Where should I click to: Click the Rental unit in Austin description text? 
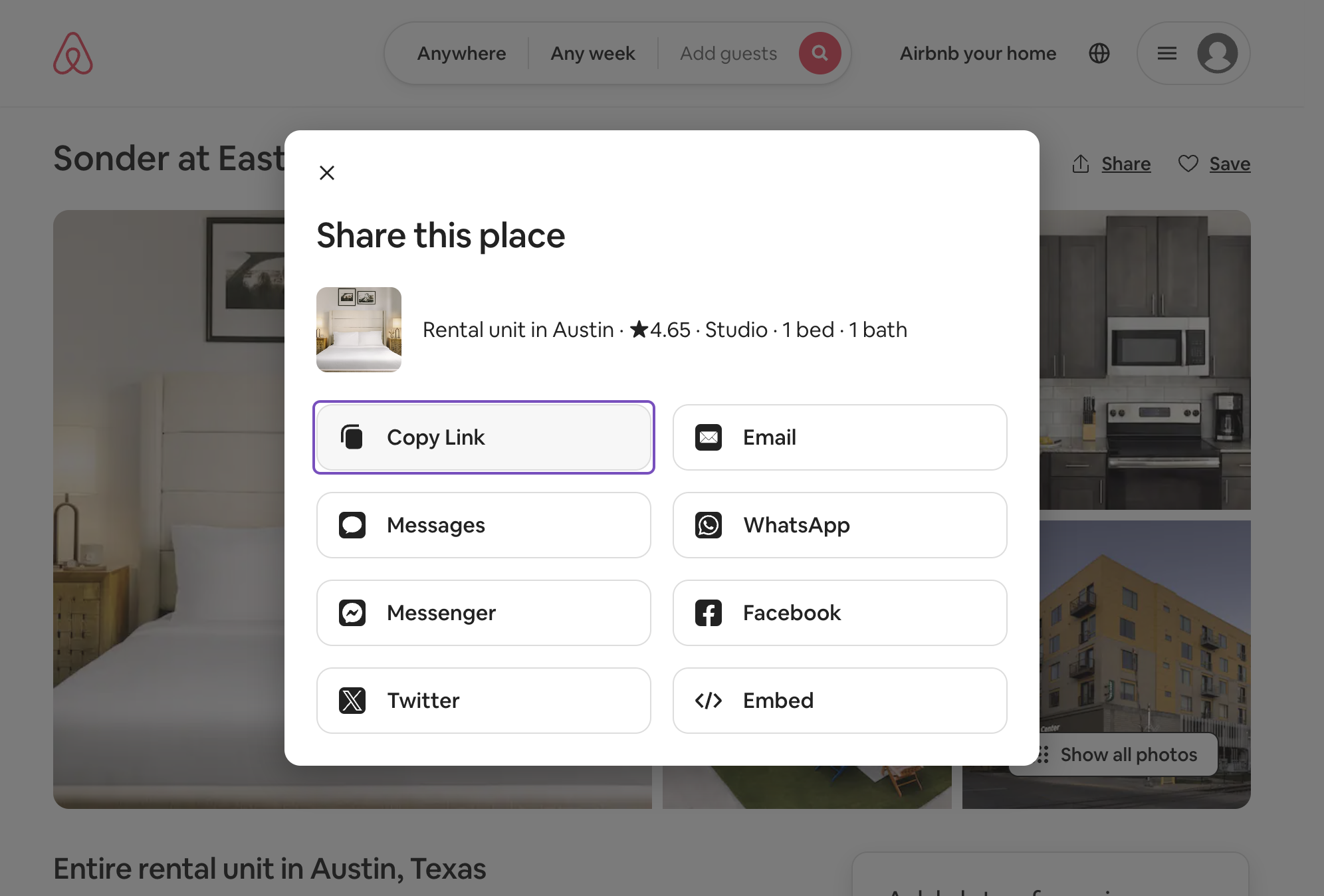[665, 330]
